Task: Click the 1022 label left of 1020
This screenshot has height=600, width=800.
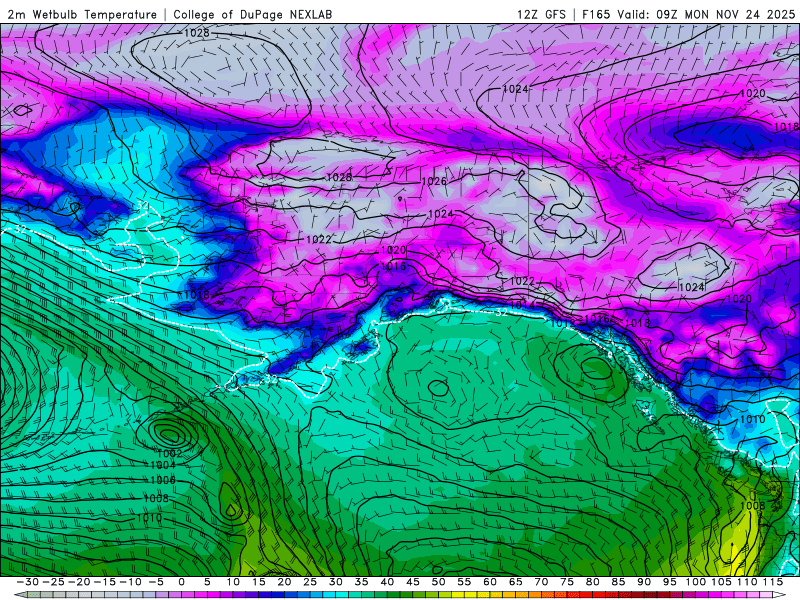Action: [319, 239]
